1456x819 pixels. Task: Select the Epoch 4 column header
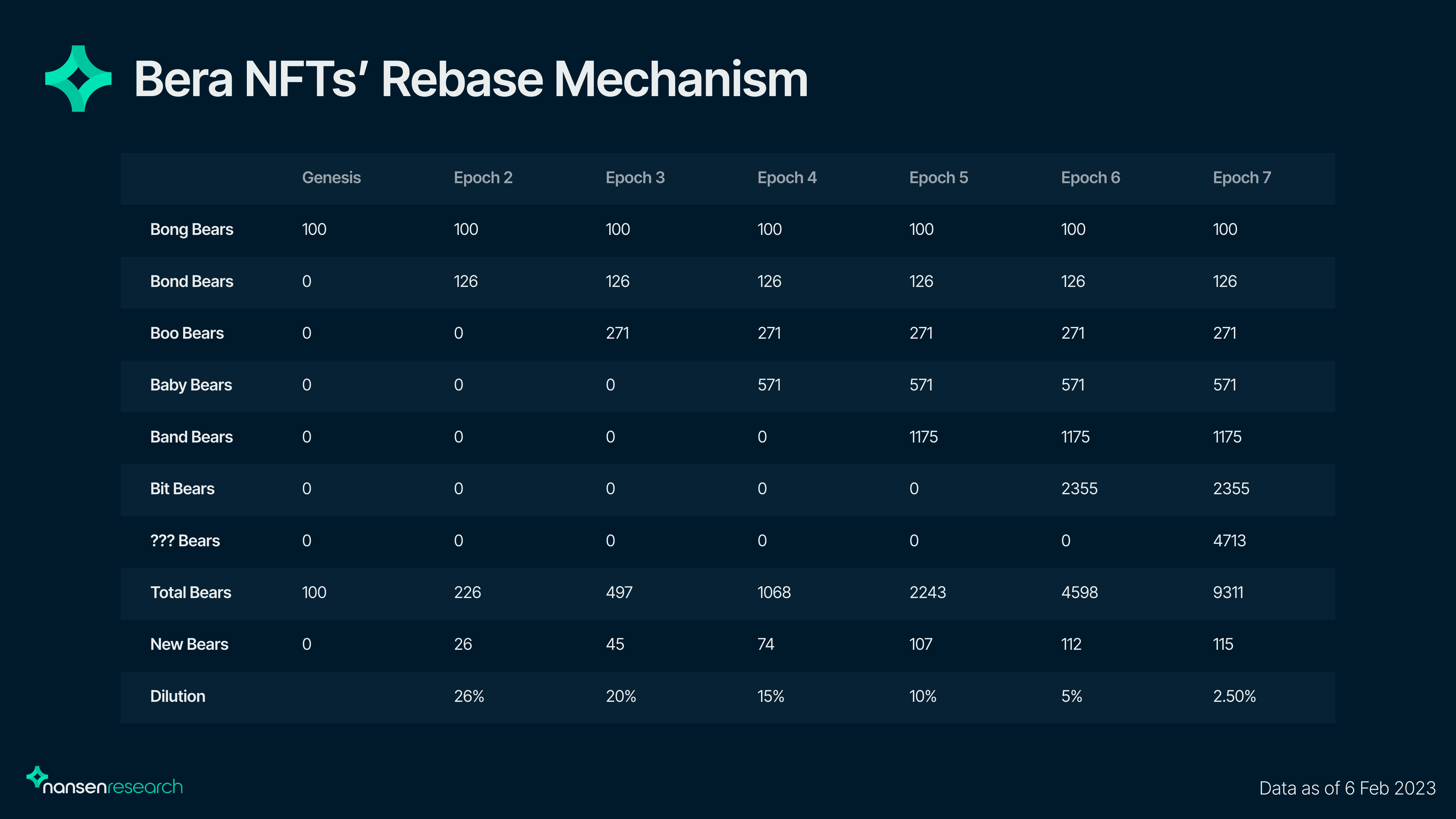787,177
